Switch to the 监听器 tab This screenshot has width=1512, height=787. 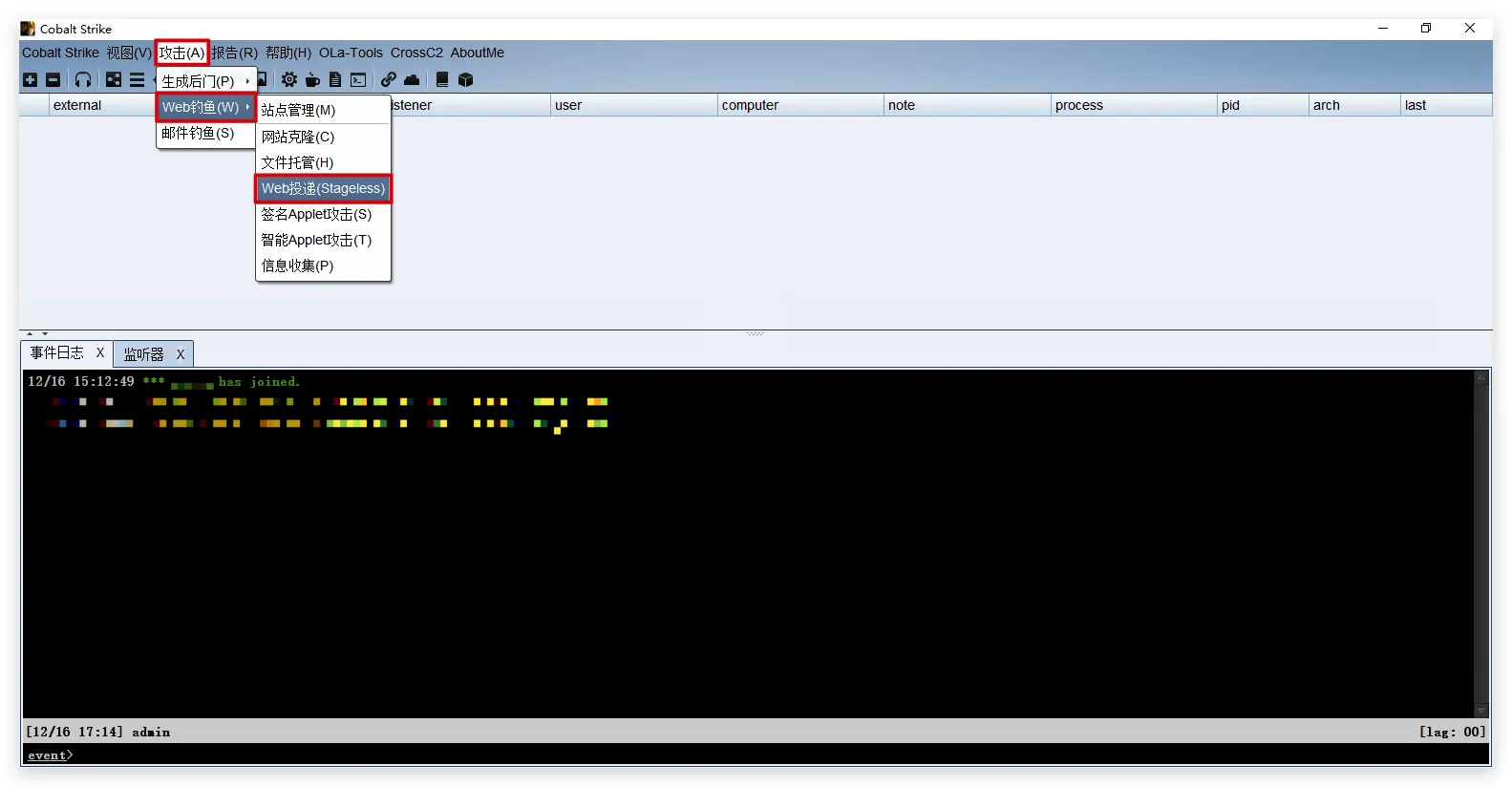tap(144, 354)
